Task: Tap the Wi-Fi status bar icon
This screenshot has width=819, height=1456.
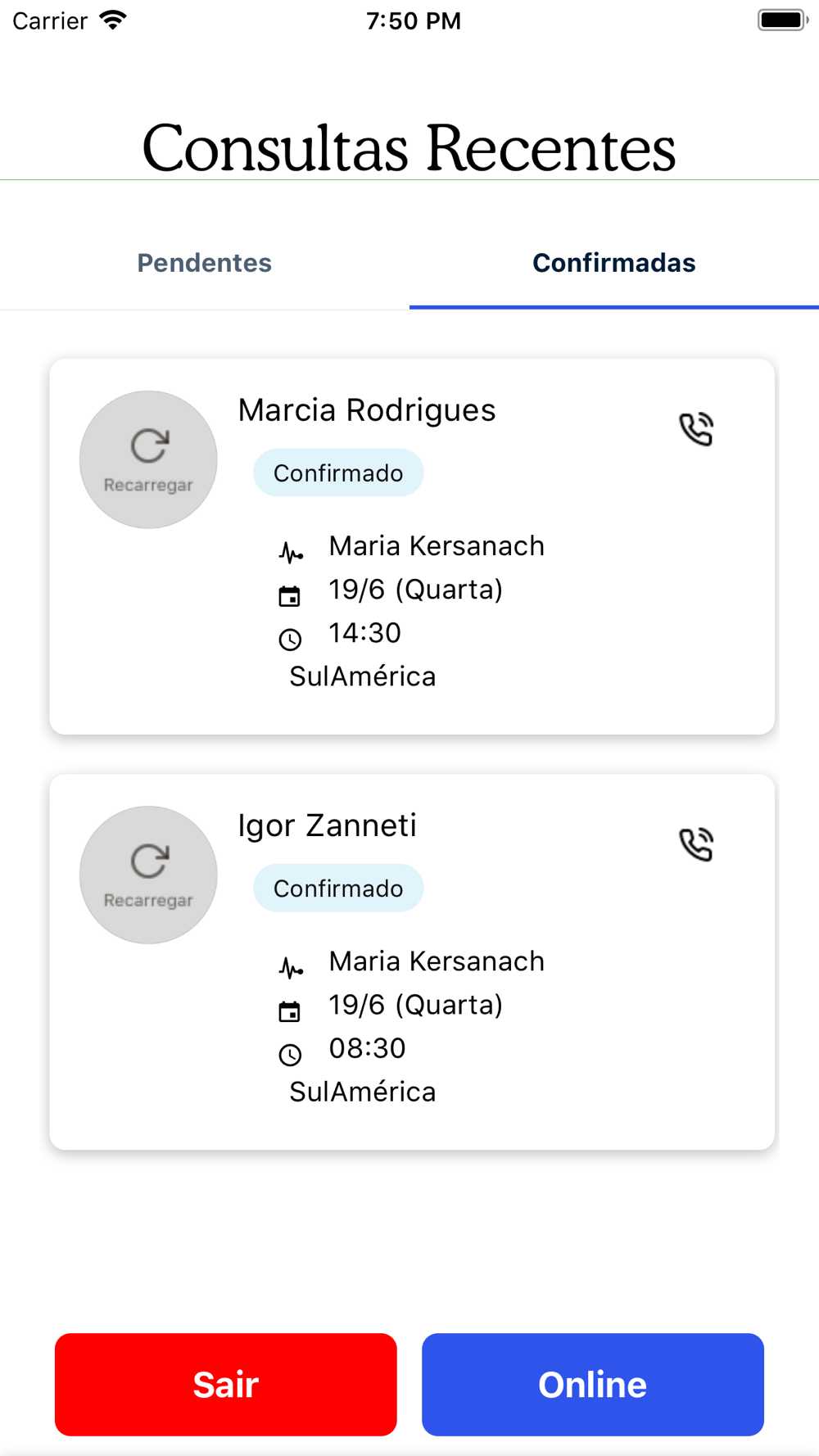Action: [113, 20]
